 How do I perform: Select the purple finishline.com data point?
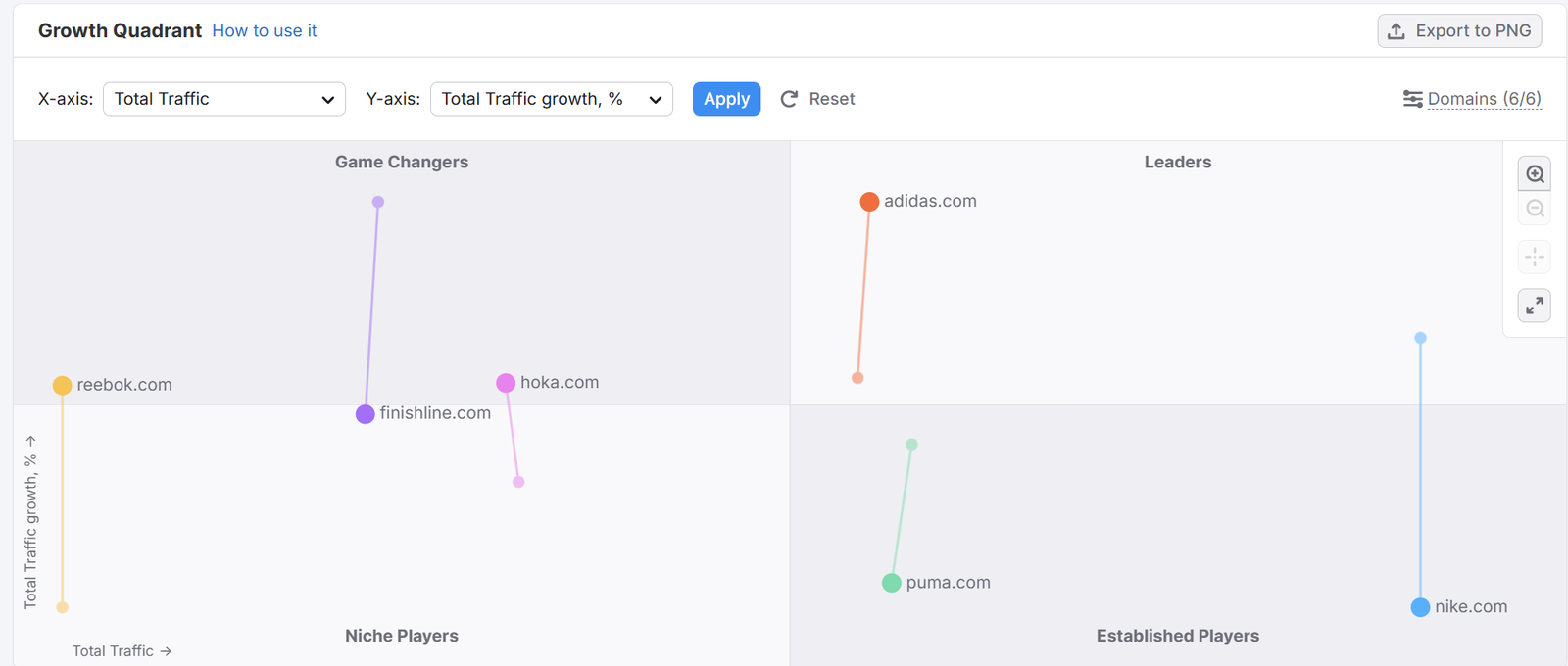[366, 414]
